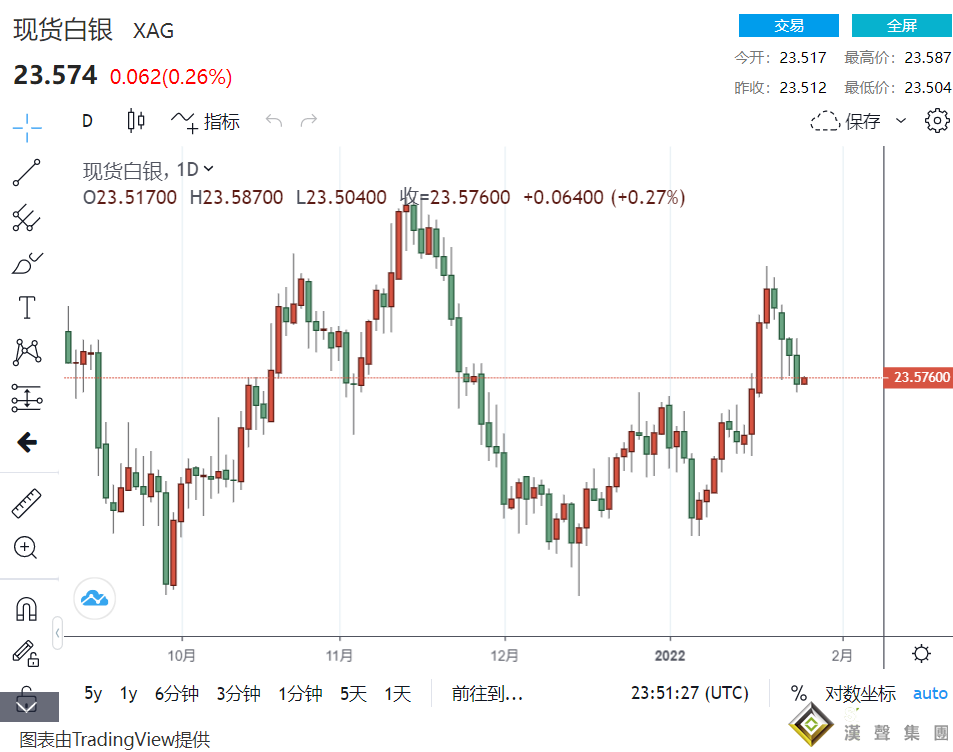Select the ruler measure tool
This screenshot has height=752, width=953.
pyautogui.click(x=27, y=503)
